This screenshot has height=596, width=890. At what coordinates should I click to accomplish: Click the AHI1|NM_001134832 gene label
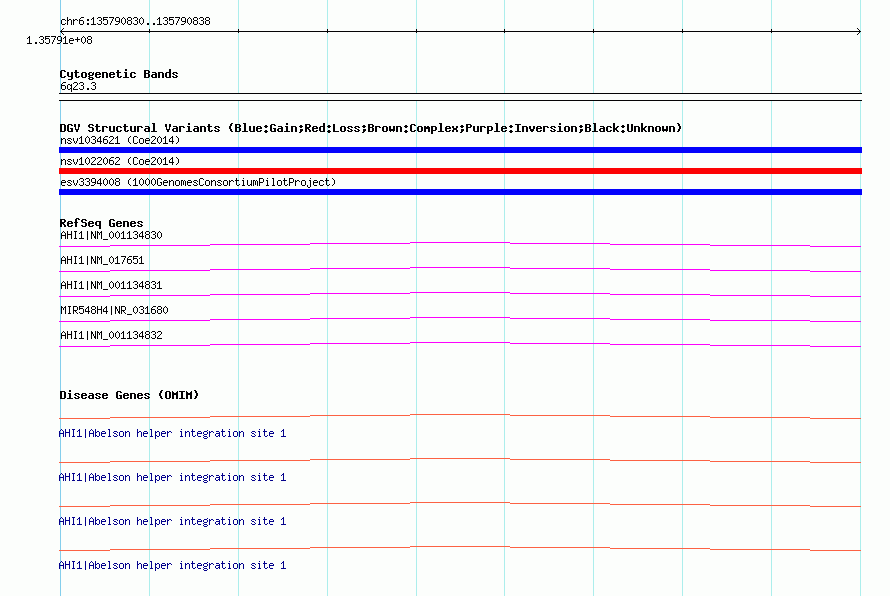pos(111,335)
